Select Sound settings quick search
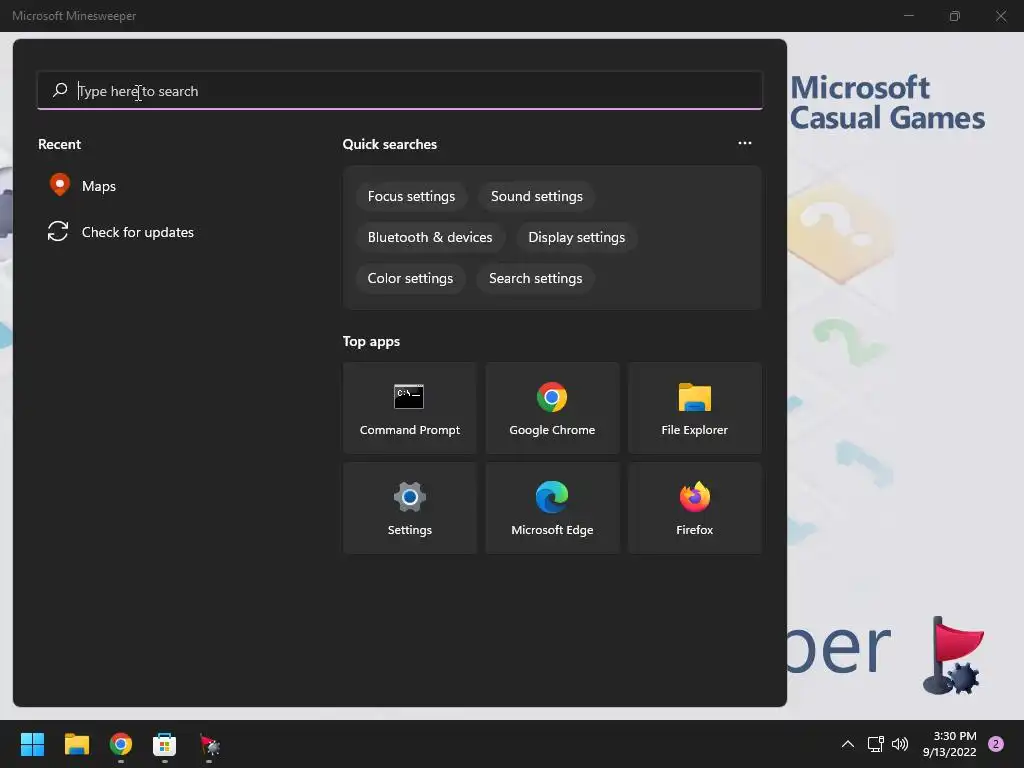Screen dimensions: 1024x768 point(537,197)
